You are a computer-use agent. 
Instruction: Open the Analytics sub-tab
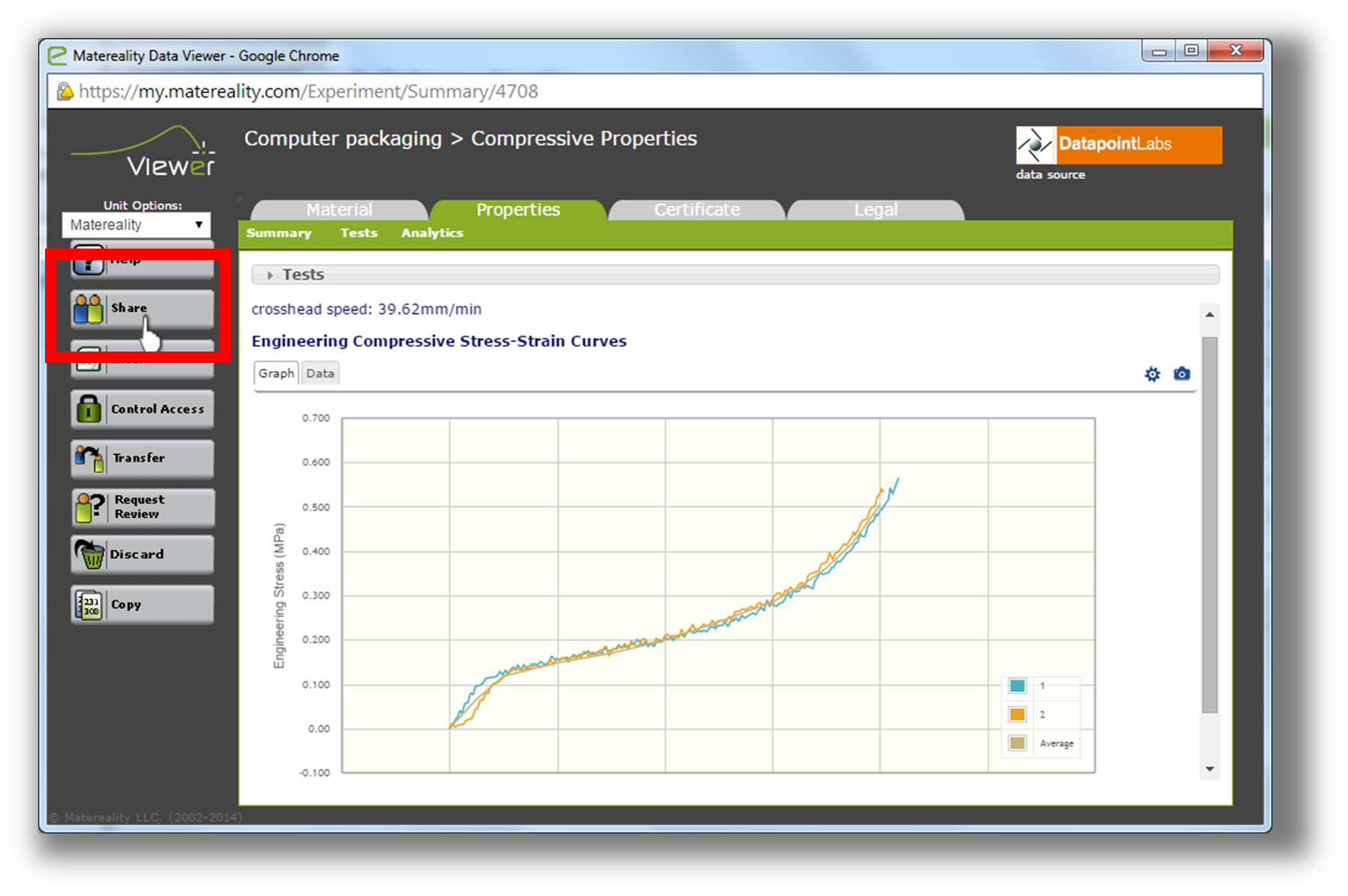point(432,233)
